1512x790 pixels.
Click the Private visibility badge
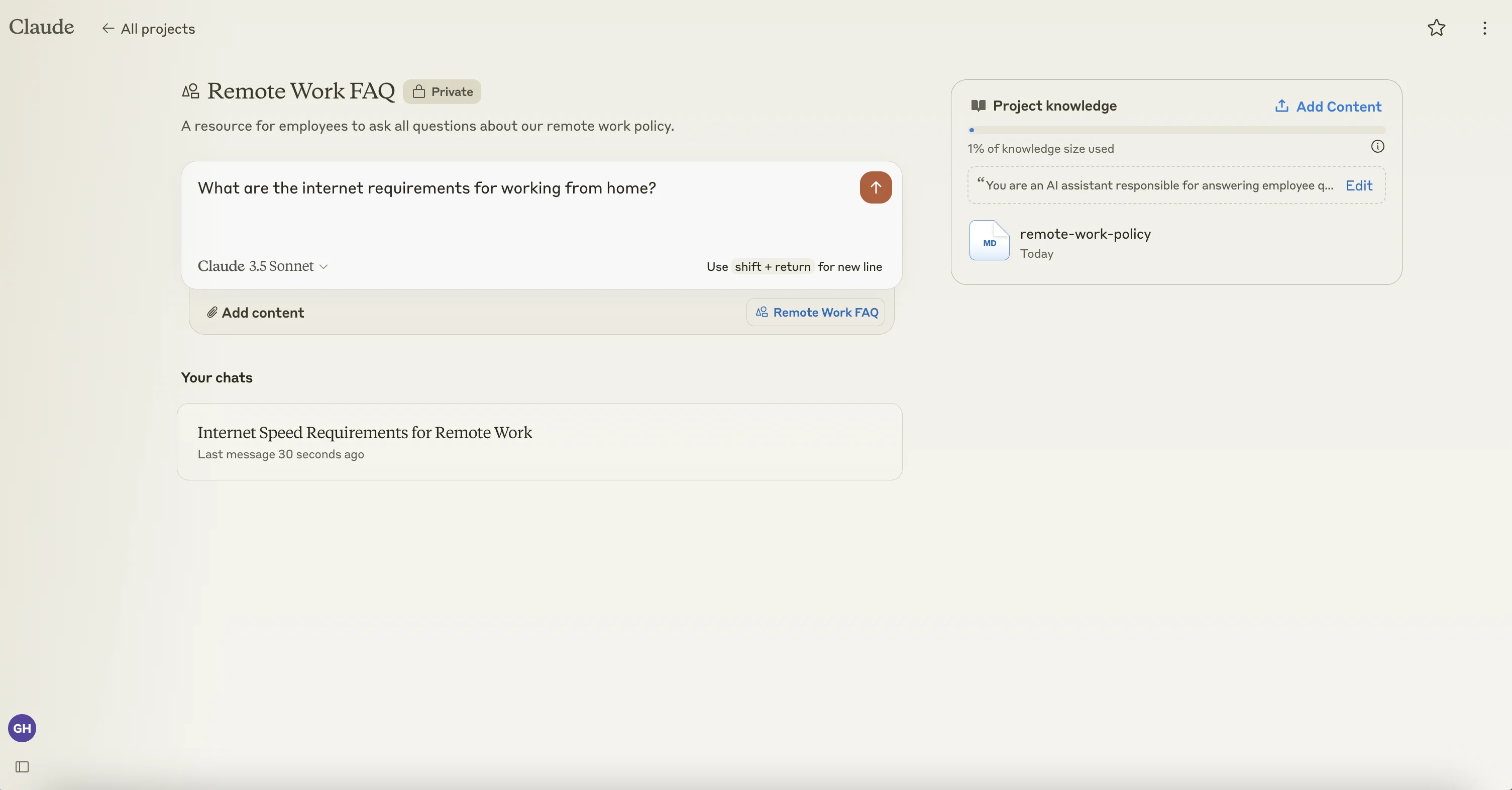442,91
